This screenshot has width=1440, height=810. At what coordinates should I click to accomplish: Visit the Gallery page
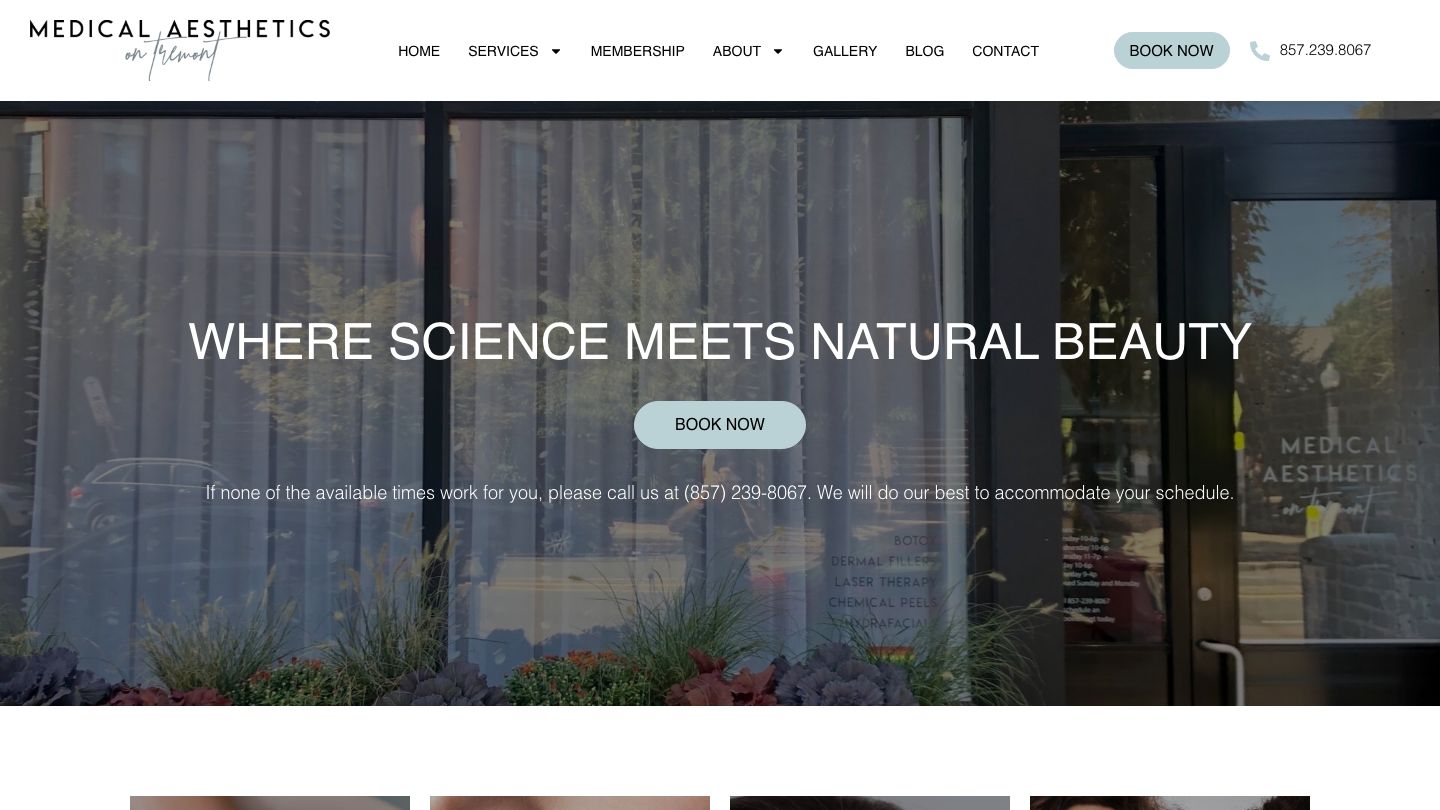[x=845, y=51]
